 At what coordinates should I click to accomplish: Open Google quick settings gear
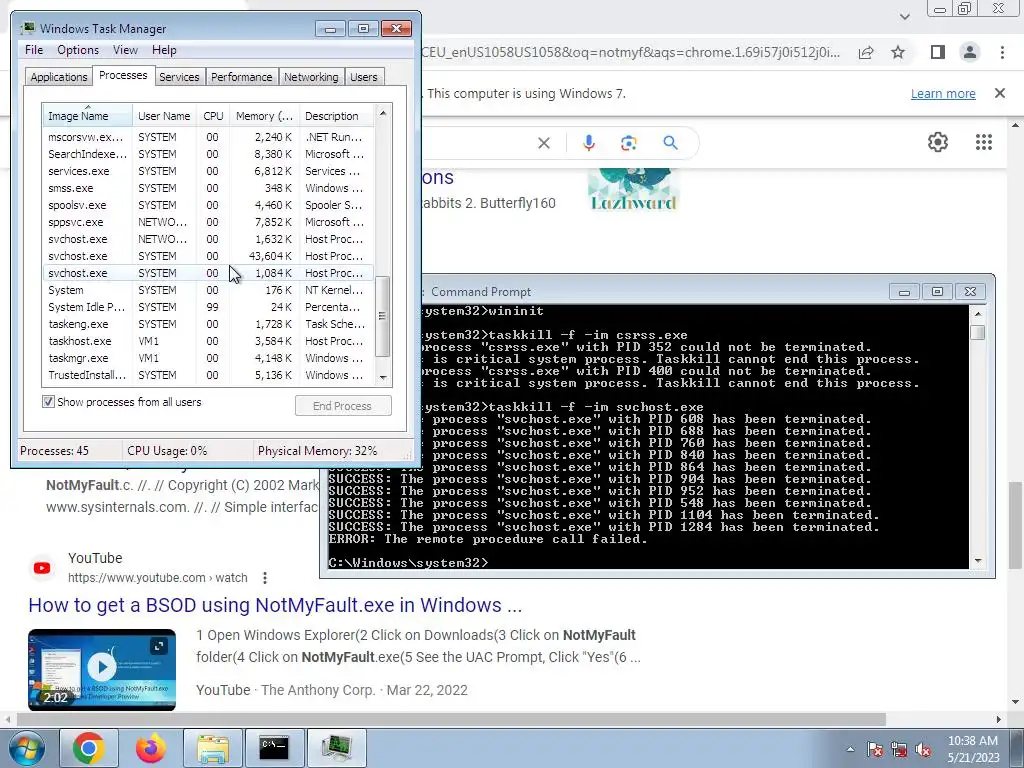938,142
